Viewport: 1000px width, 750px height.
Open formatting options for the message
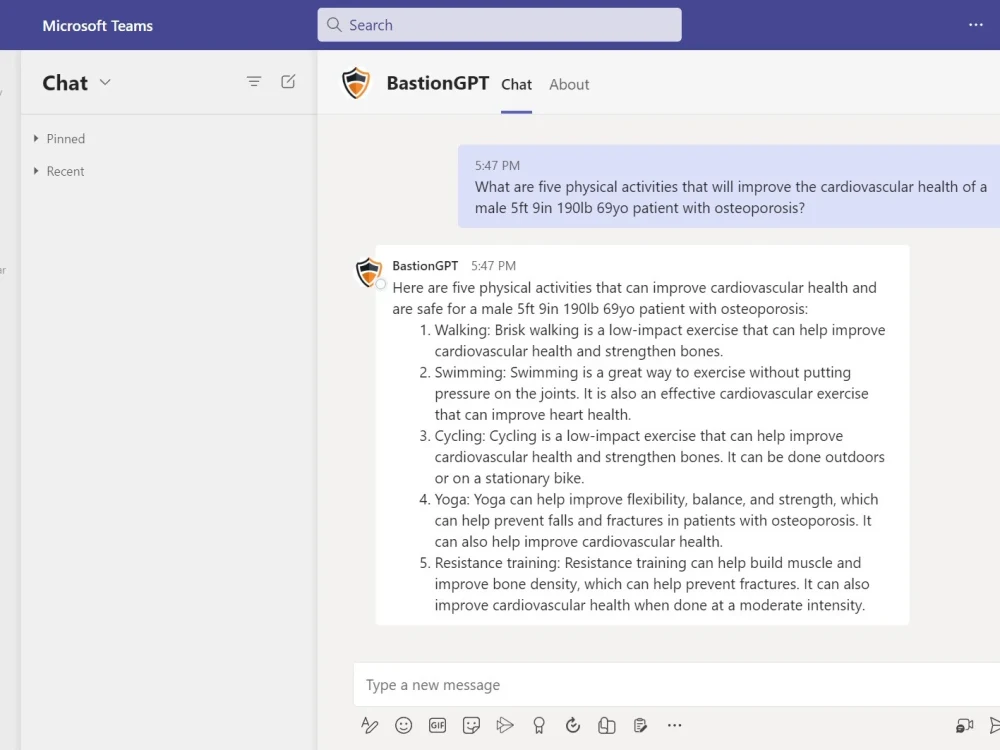tap(370, 725)
